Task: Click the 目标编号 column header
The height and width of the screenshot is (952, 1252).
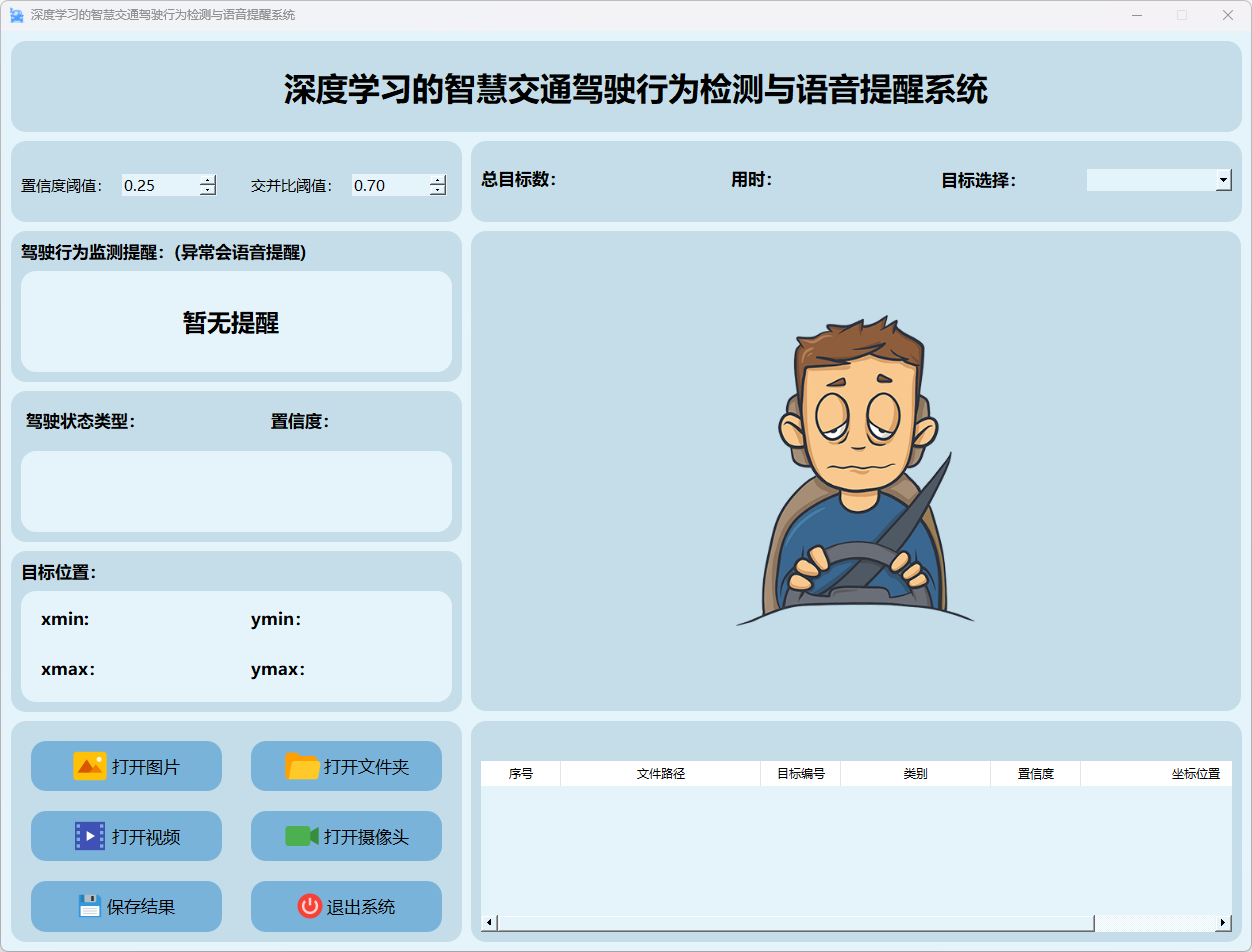Action: click(x=801, y=774)
